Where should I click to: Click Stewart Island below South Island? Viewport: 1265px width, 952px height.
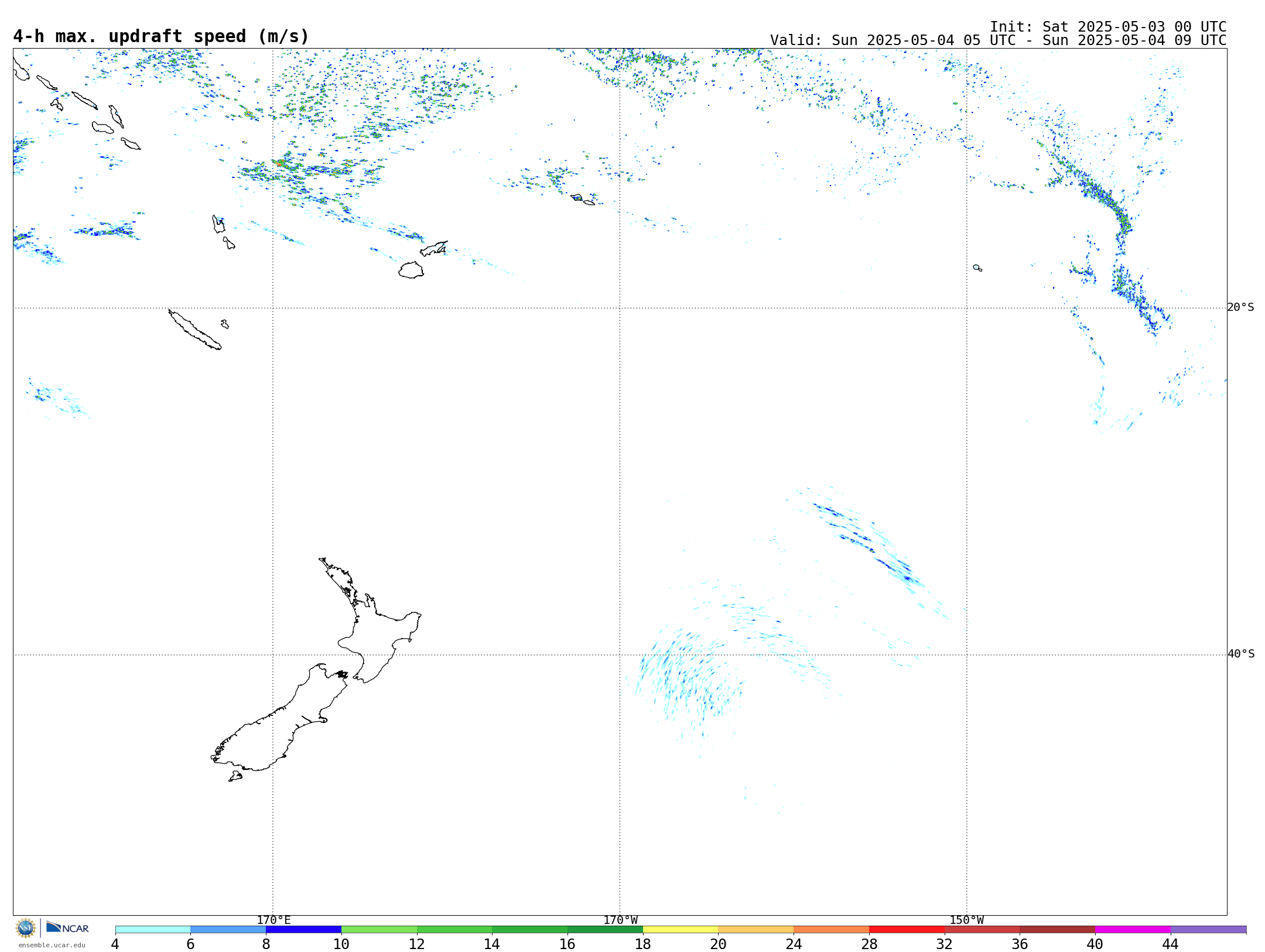(x=235, y=776)
